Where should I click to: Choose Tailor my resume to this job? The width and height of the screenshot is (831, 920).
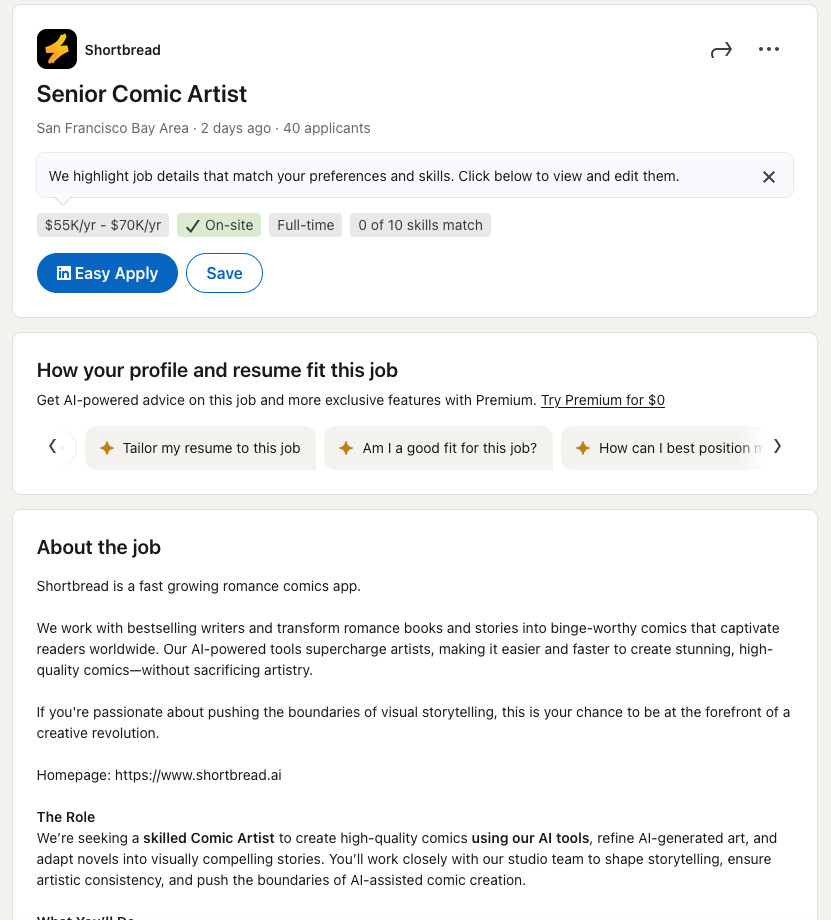[x=200, y=448]
